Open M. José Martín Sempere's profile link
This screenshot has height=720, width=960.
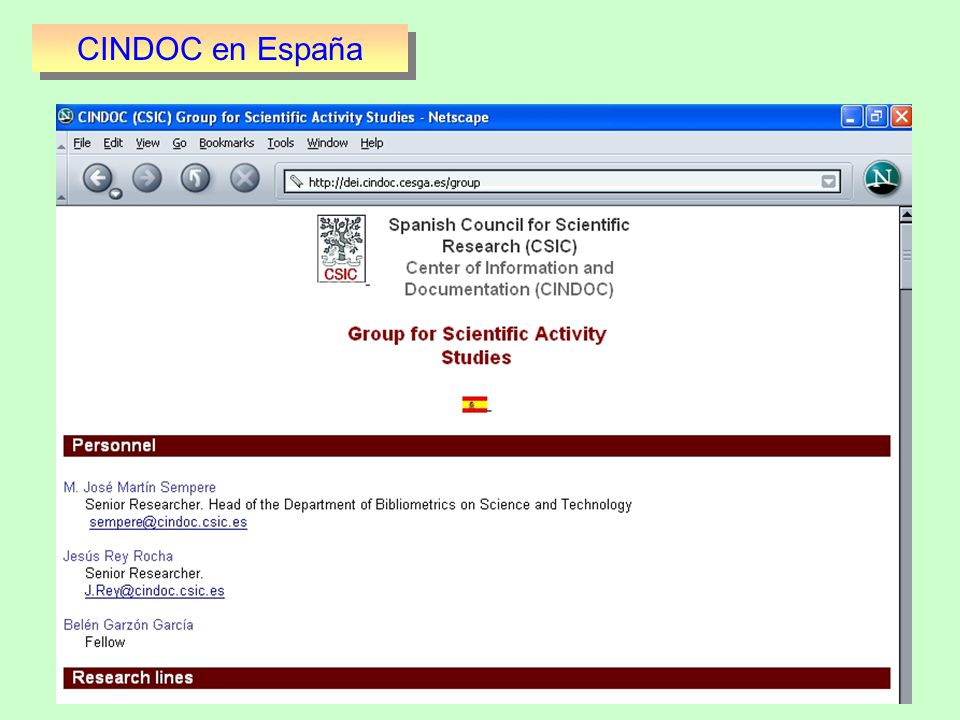click(x=140, y=487)
